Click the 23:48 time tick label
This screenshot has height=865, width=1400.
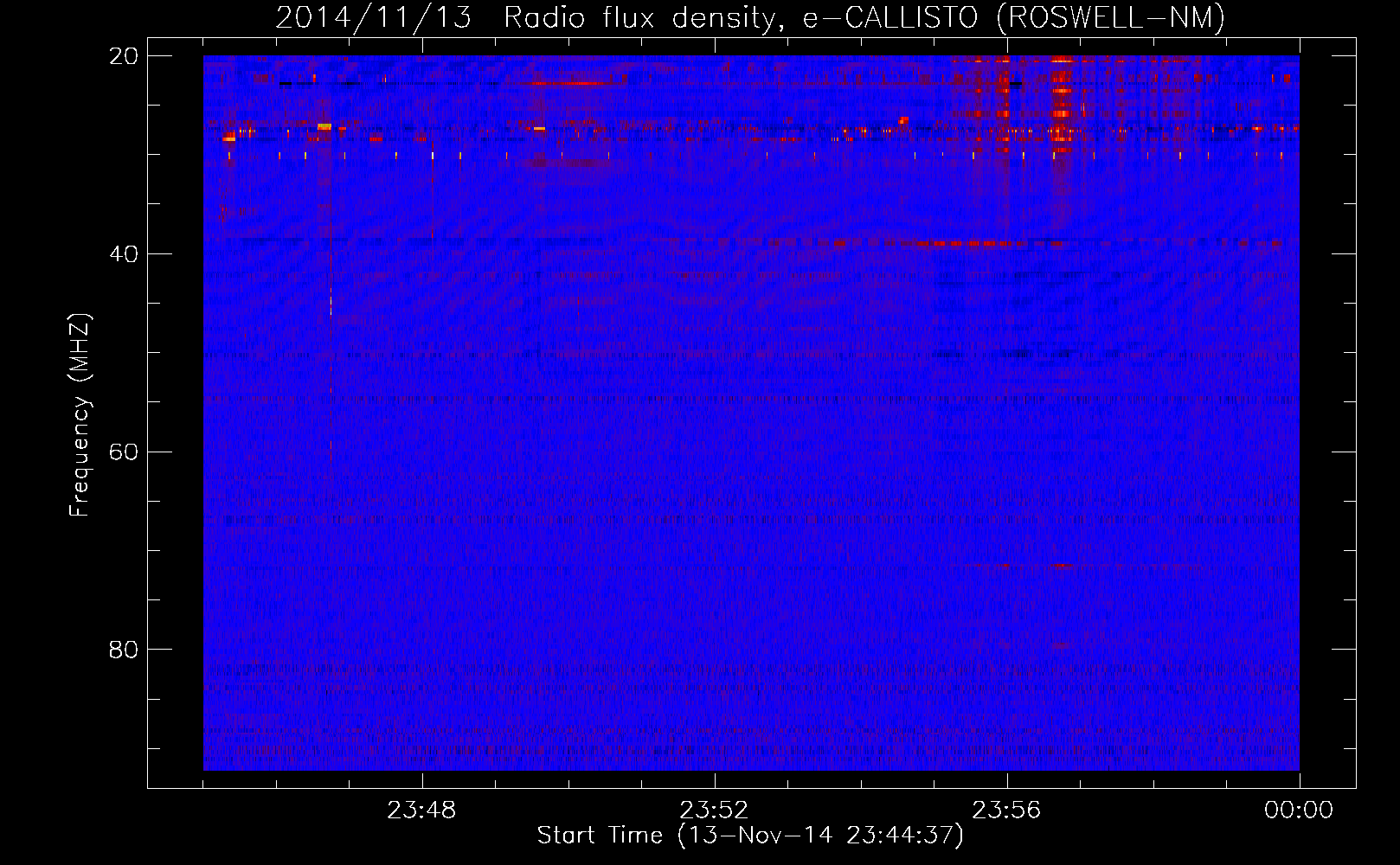coord(421,811)
